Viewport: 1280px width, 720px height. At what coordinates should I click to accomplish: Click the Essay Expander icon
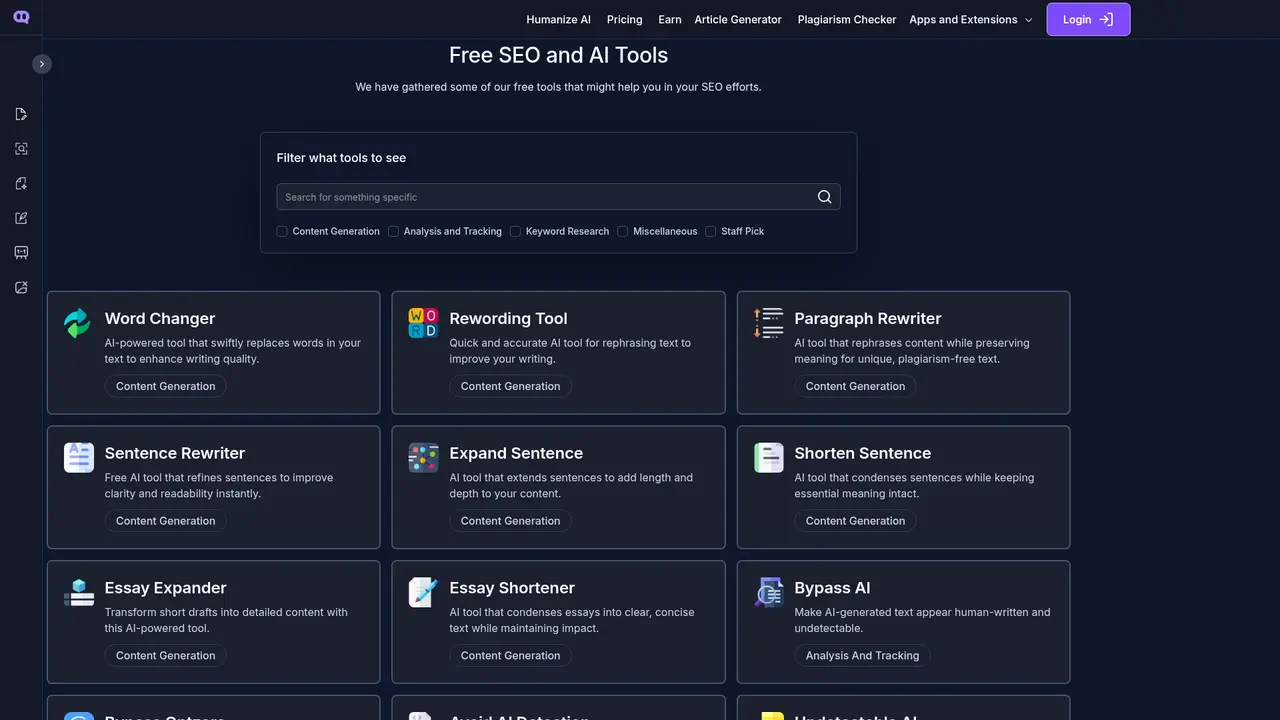78,592
